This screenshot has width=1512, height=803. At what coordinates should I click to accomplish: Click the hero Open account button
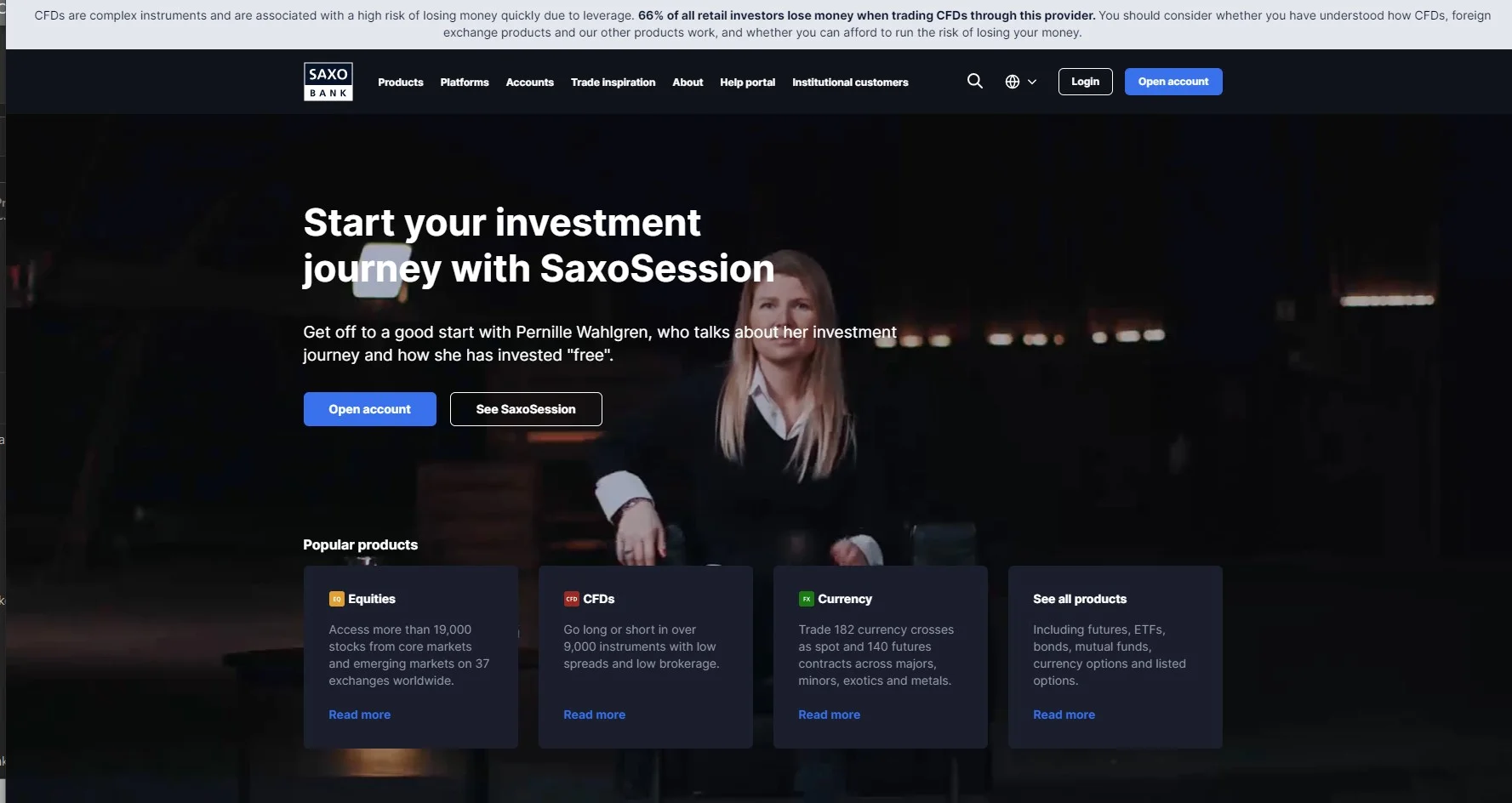[369, 409]
